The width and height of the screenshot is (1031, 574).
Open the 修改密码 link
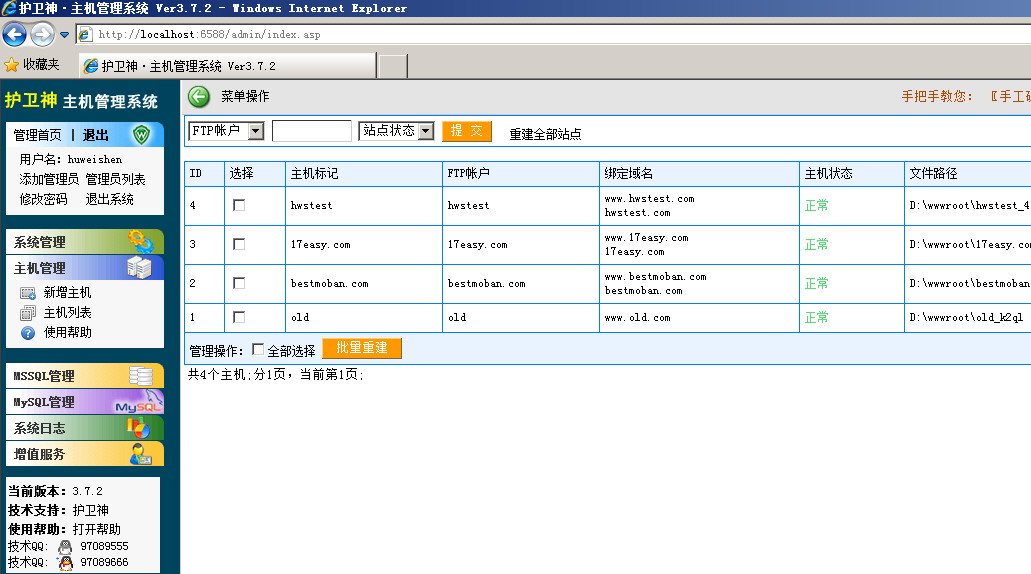[43, 199]
